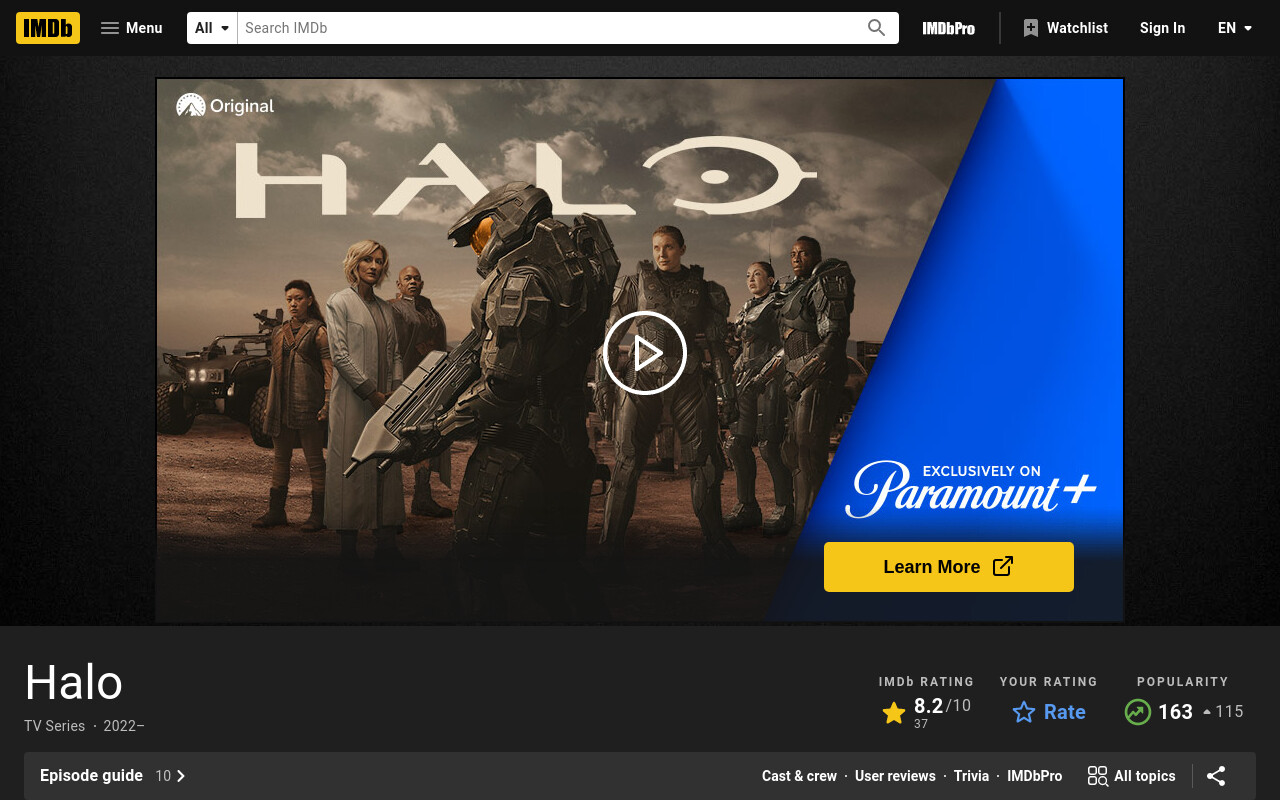The image size is (1280, 800).
Task: Open the popularity trending icon 163
Action: coord(1138,712)
